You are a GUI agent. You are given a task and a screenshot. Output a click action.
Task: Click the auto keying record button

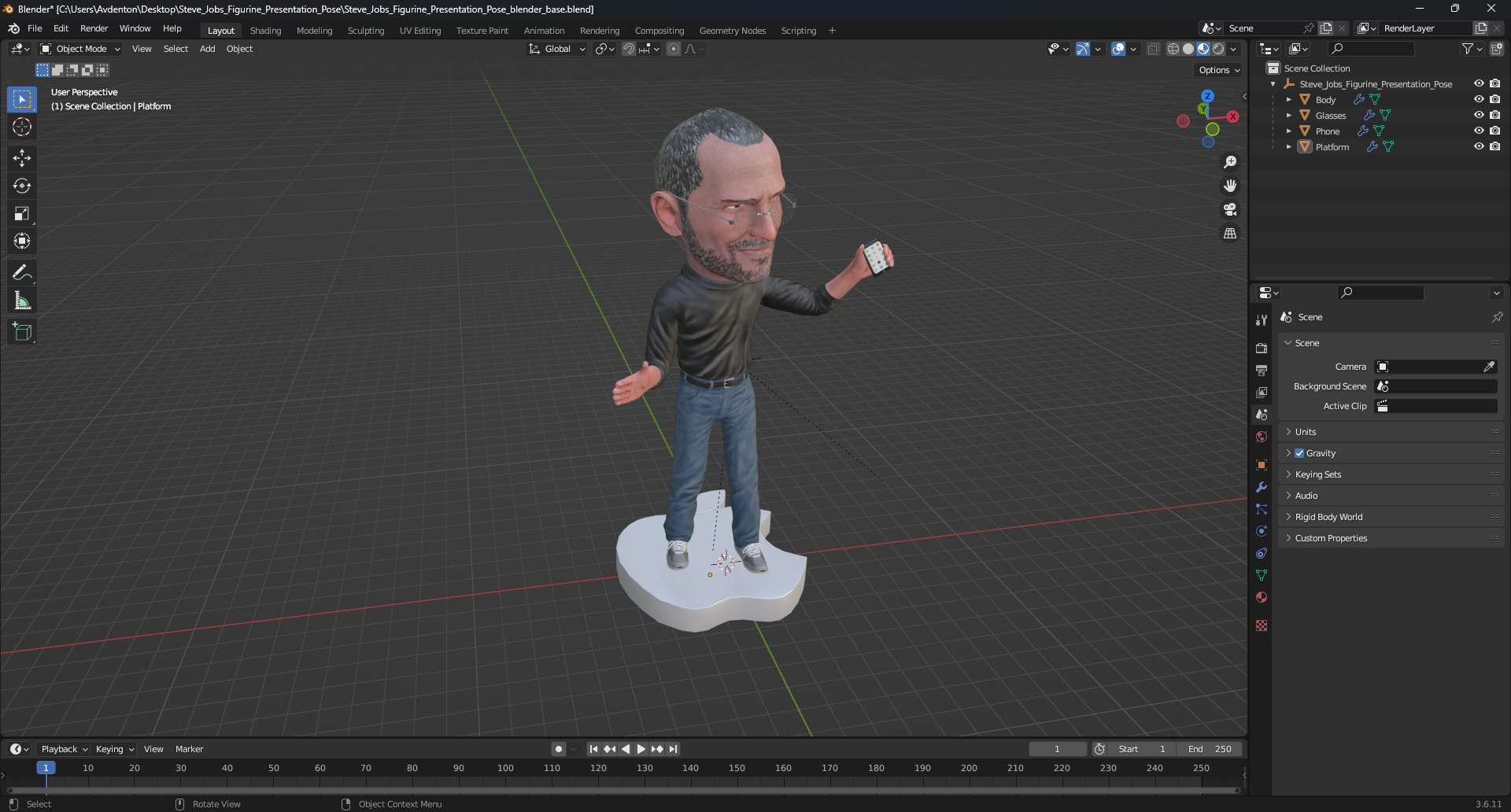point(558,749)
